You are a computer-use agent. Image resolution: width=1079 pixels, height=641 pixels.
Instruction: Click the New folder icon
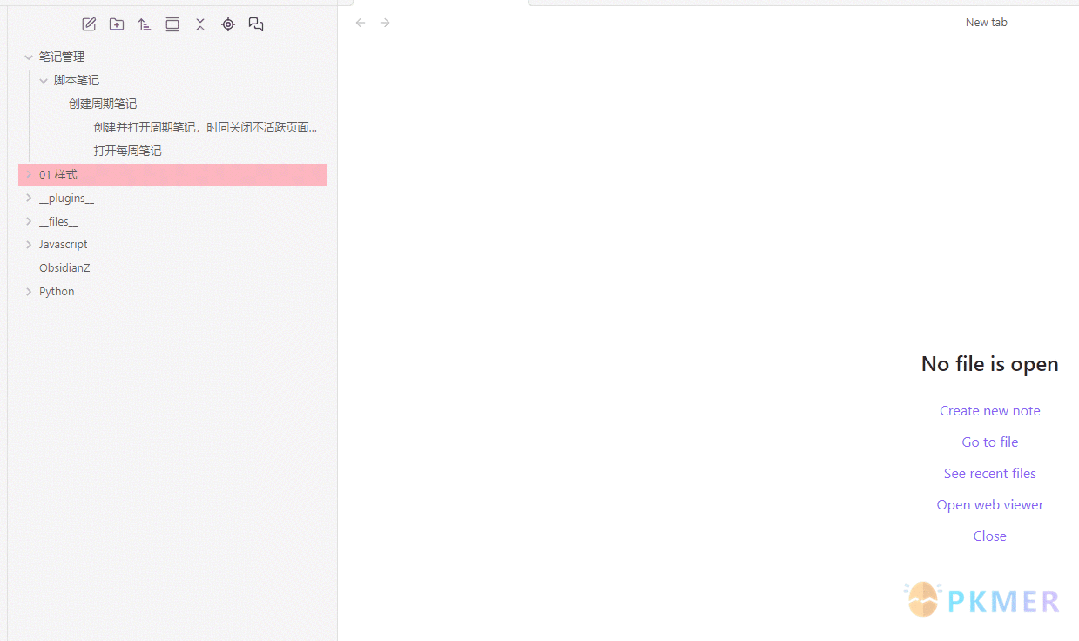pyautogui.click(x=117, y=24)
